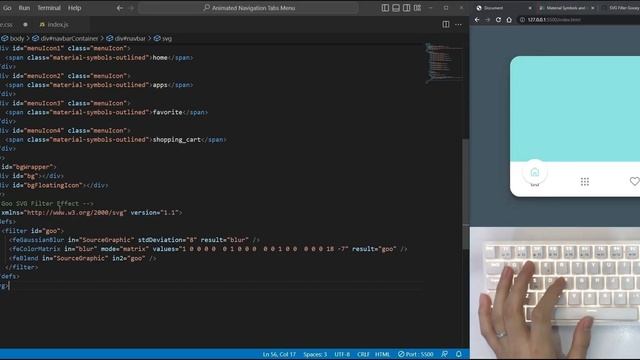This screenshot has height=360, width=640.
Task: Switch to Material Symbols browser tab
Action: click(565, 8)
